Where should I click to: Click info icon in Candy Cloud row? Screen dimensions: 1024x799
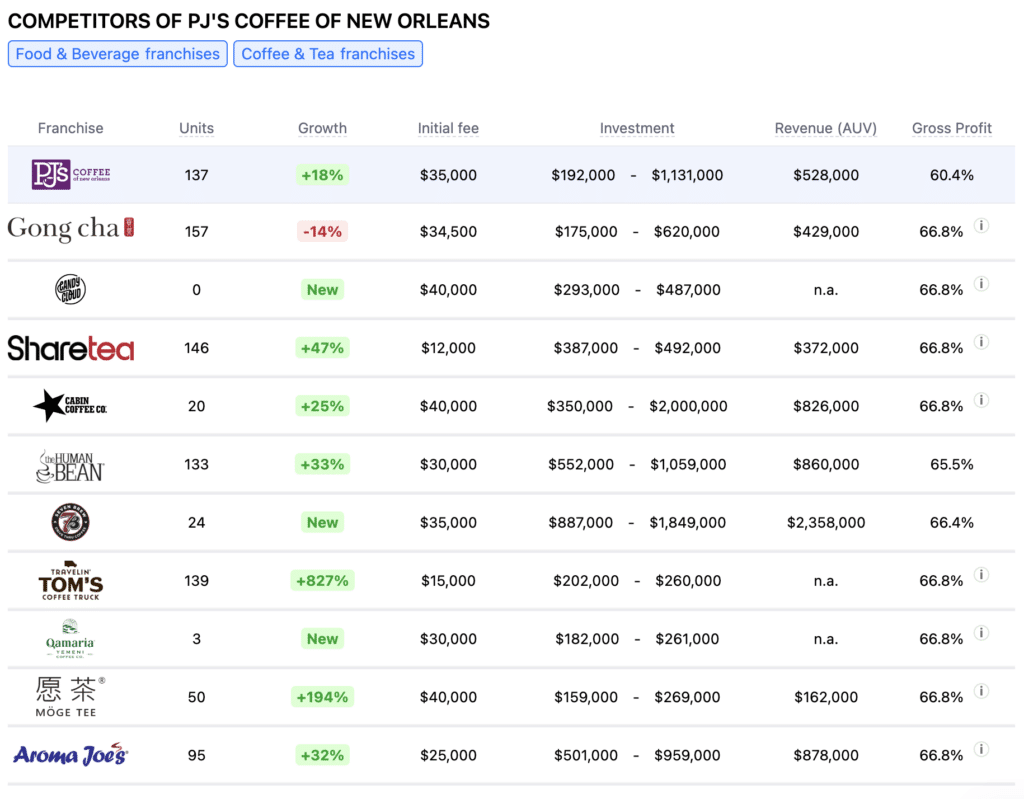(x=981, y=284)
